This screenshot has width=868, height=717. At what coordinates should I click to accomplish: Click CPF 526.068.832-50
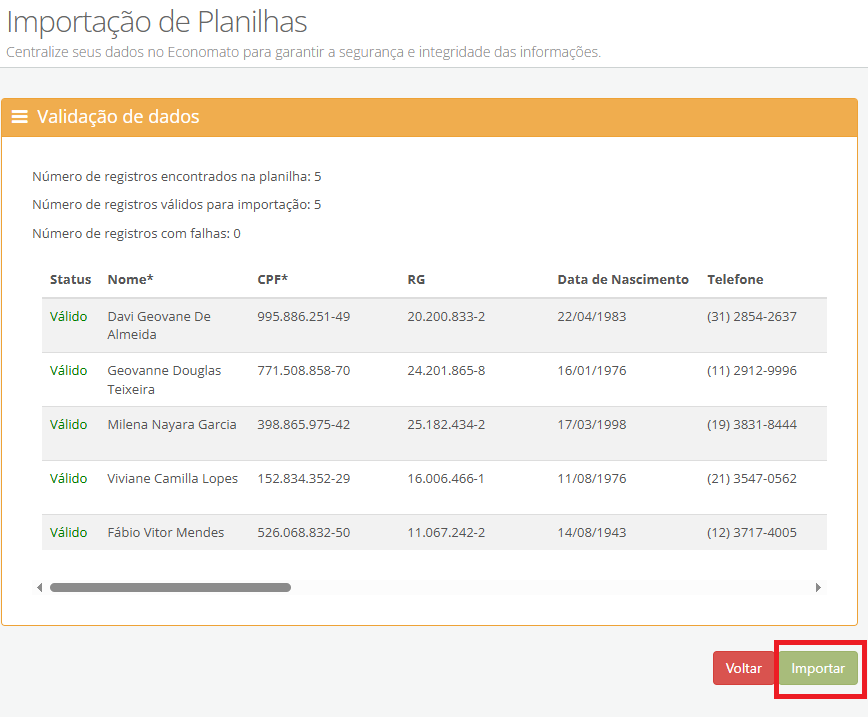pyautogui.click(x=303, y=533)
